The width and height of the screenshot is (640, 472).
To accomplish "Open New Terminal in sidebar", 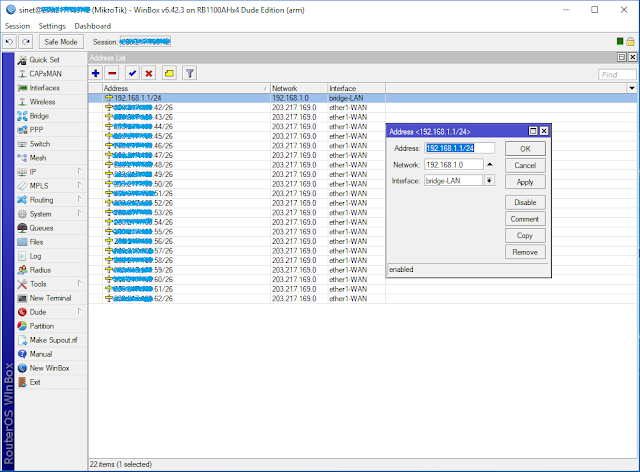I will [x=51, y=298].
